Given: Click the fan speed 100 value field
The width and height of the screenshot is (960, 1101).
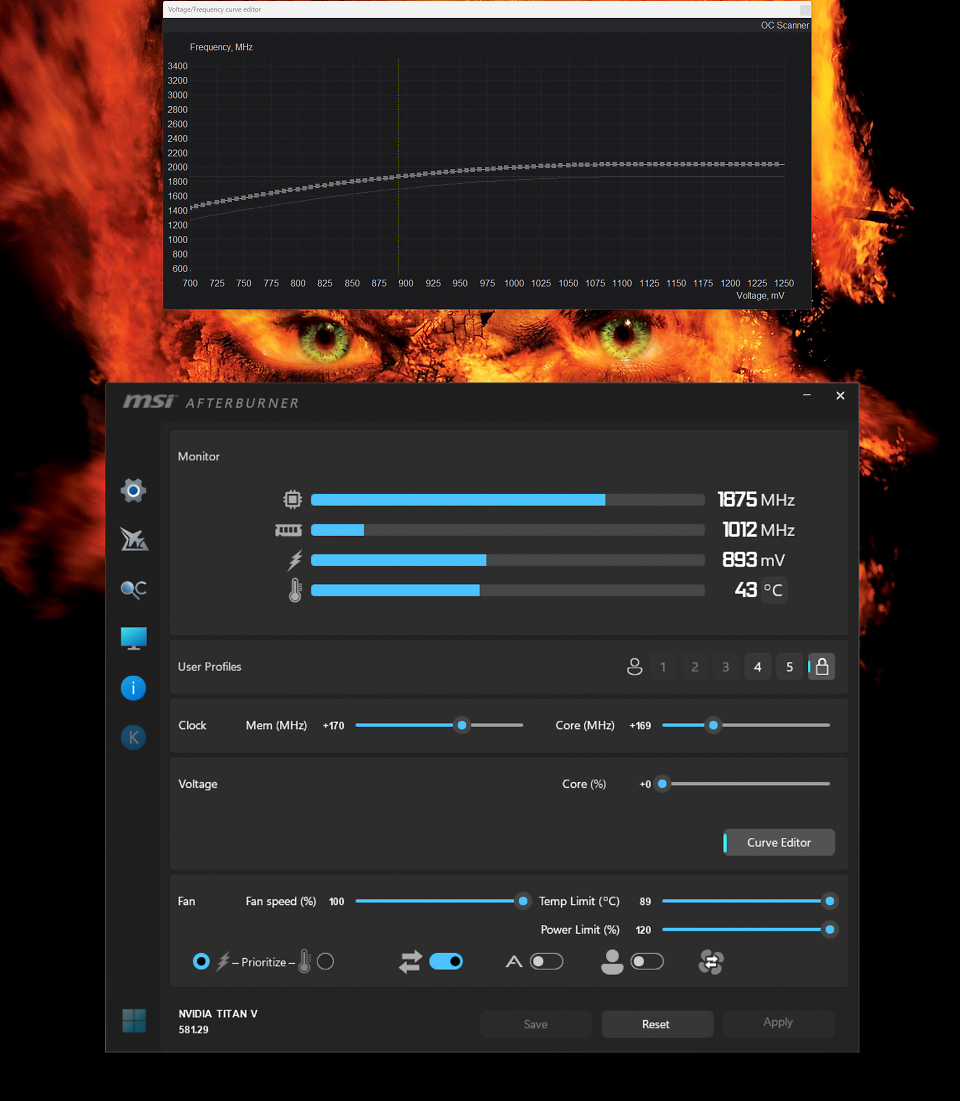Looking at the screenshot, I should [x=336, y=901].
